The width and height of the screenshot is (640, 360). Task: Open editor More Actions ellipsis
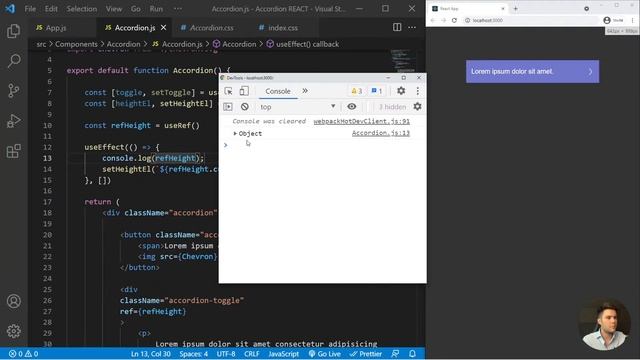point(412,27)
